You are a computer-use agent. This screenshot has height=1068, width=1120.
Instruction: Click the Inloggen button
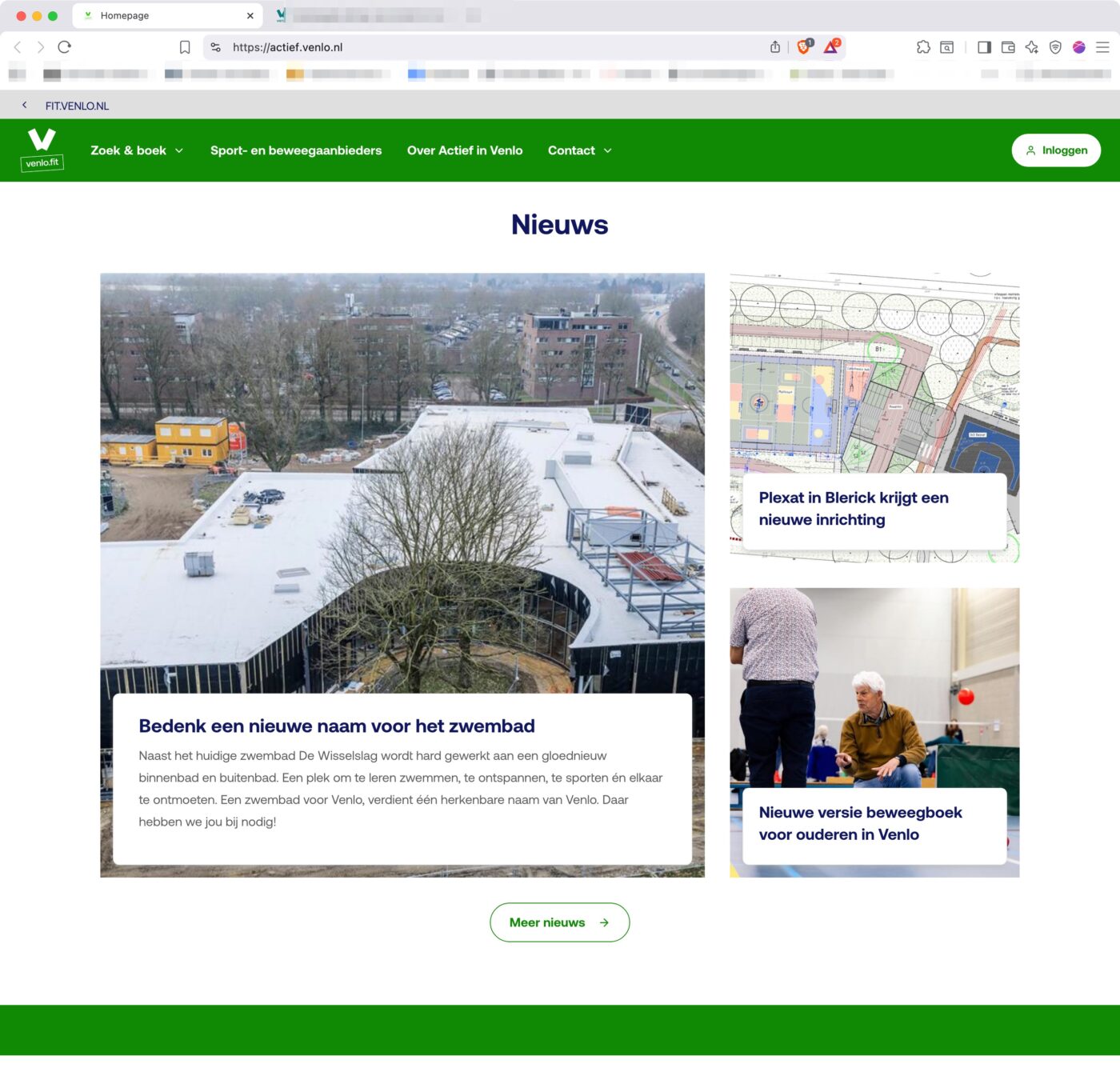coord(1055,150)
